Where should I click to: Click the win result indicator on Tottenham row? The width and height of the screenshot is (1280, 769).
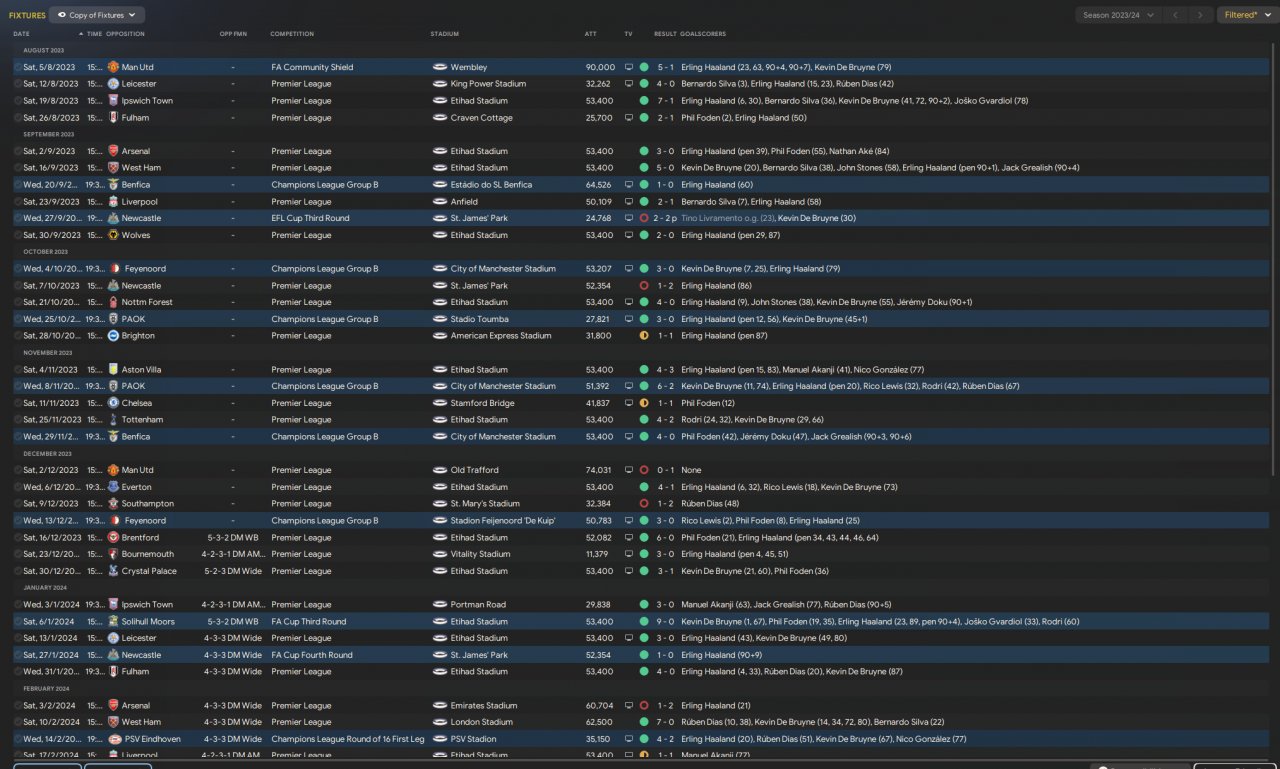click(x=644, y=420)
